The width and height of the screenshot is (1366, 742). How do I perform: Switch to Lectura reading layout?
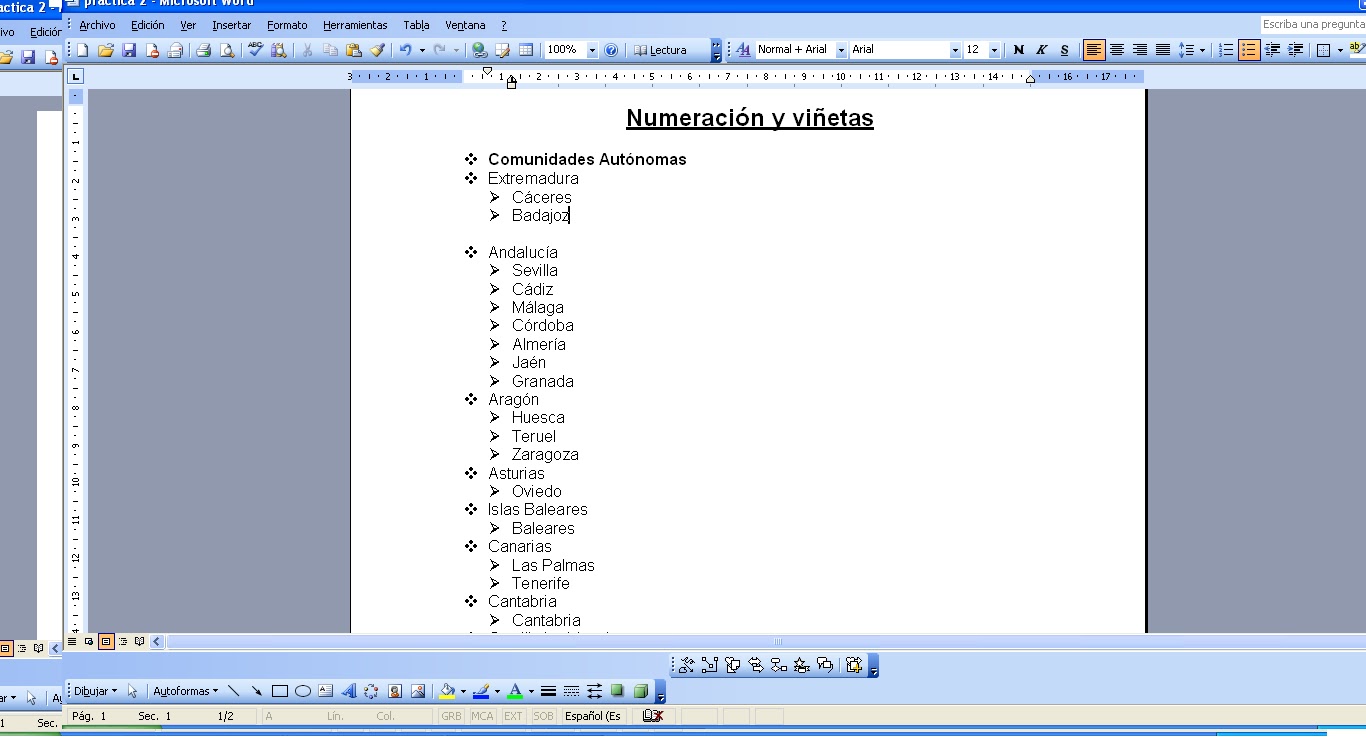[660, 50]
